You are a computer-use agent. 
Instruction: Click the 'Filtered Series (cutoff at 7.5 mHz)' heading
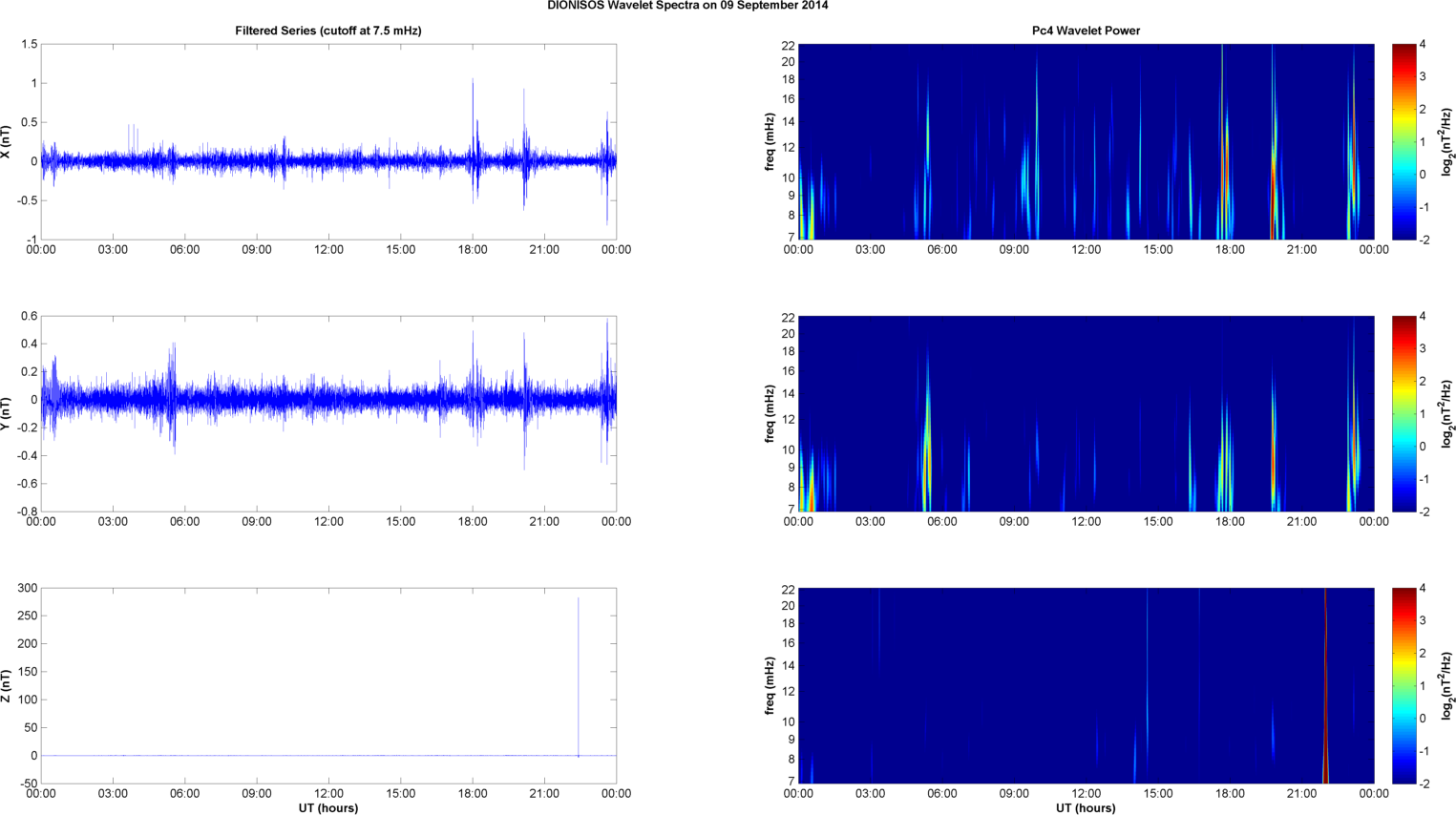click(x=328, y=31)
